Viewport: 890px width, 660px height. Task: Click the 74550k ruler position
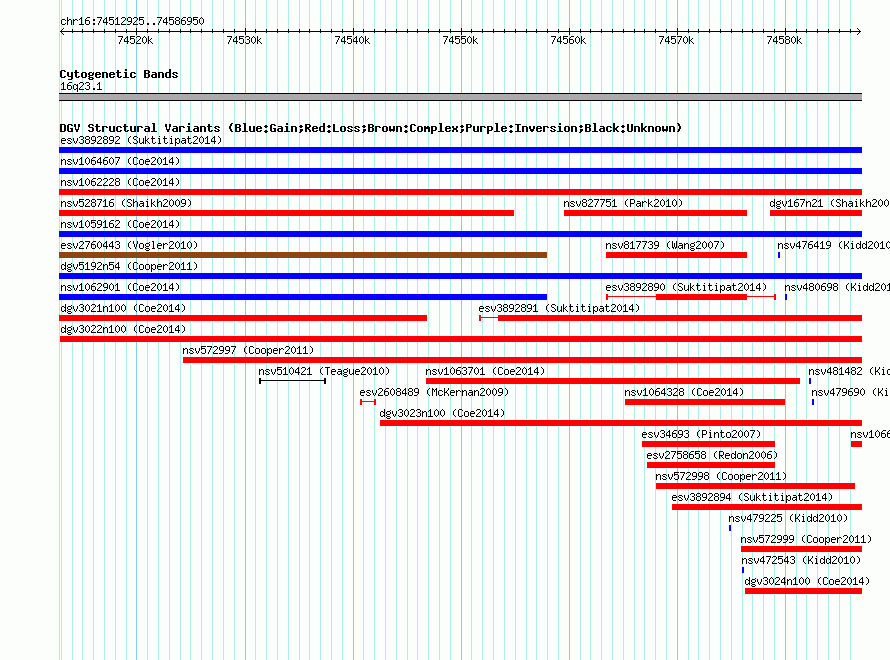[x=460, y=40]
